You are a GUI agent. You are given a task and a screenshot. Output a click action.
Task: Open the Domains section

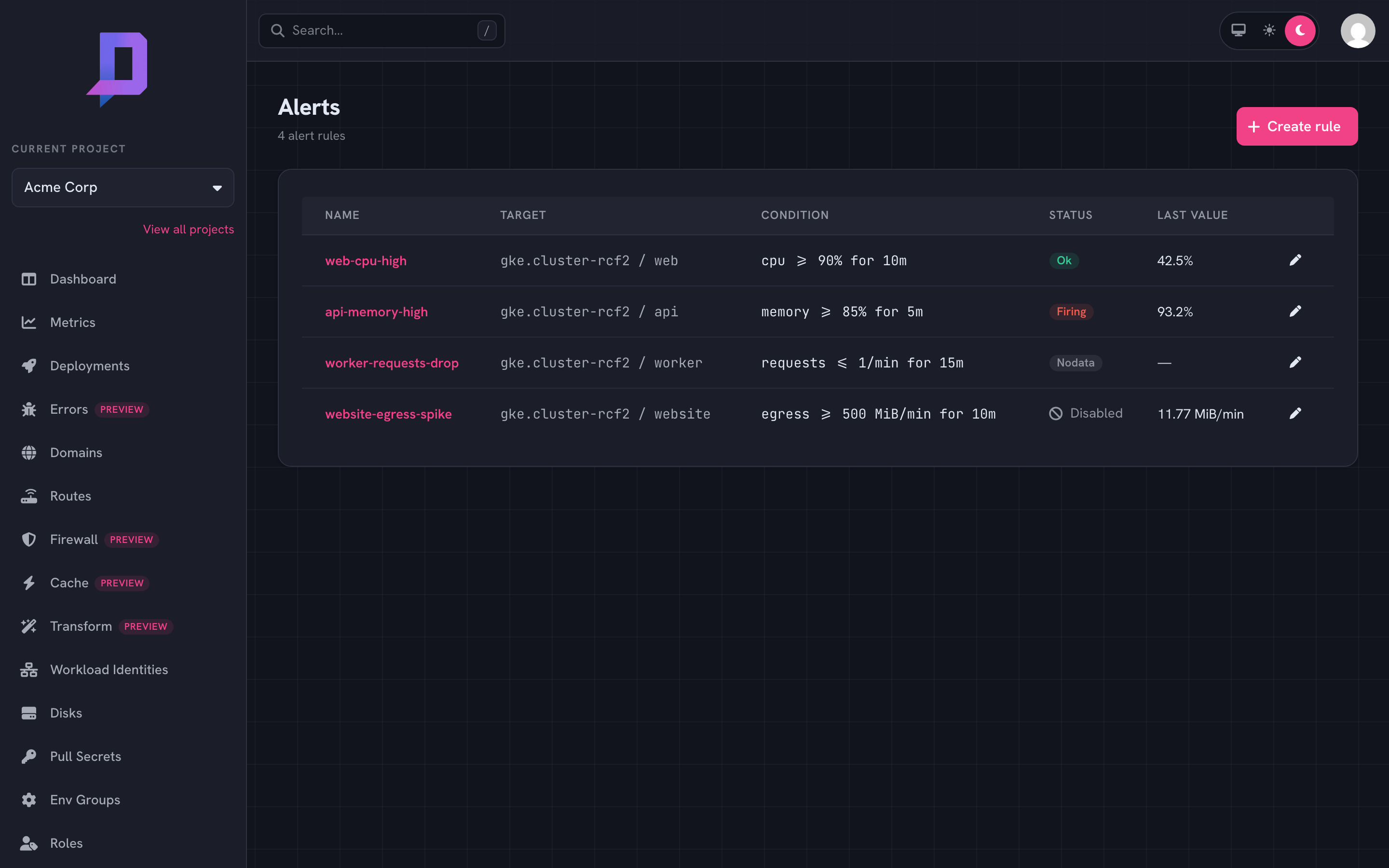[x=76, y=453]
